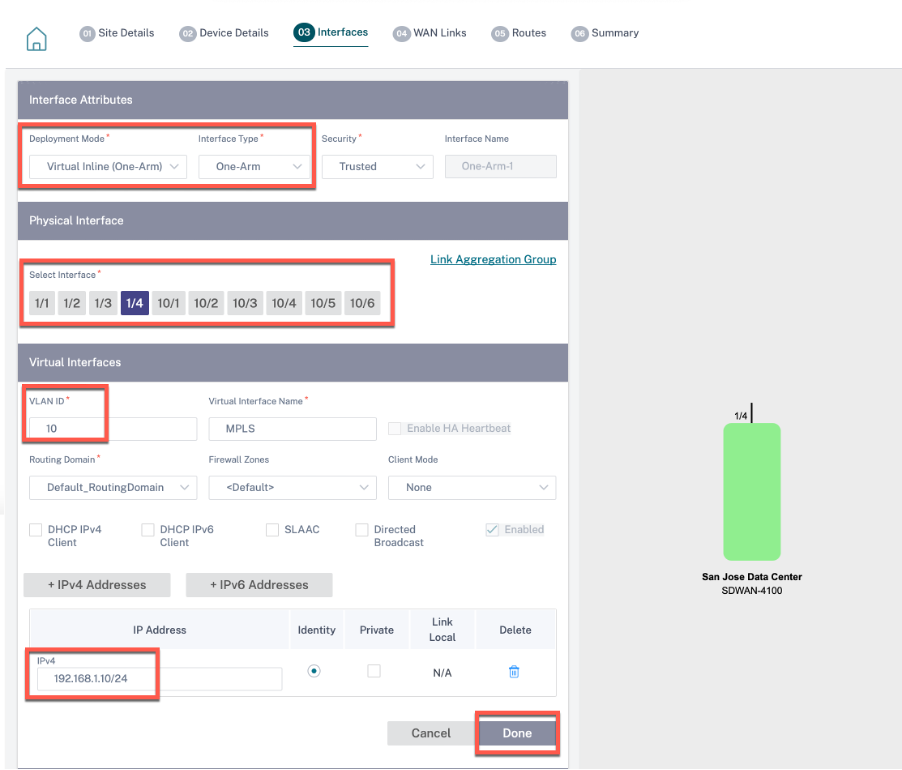Go to the Routes step
Image resolution: width=902 pixels, height=770 pixels.
[519, 33]
